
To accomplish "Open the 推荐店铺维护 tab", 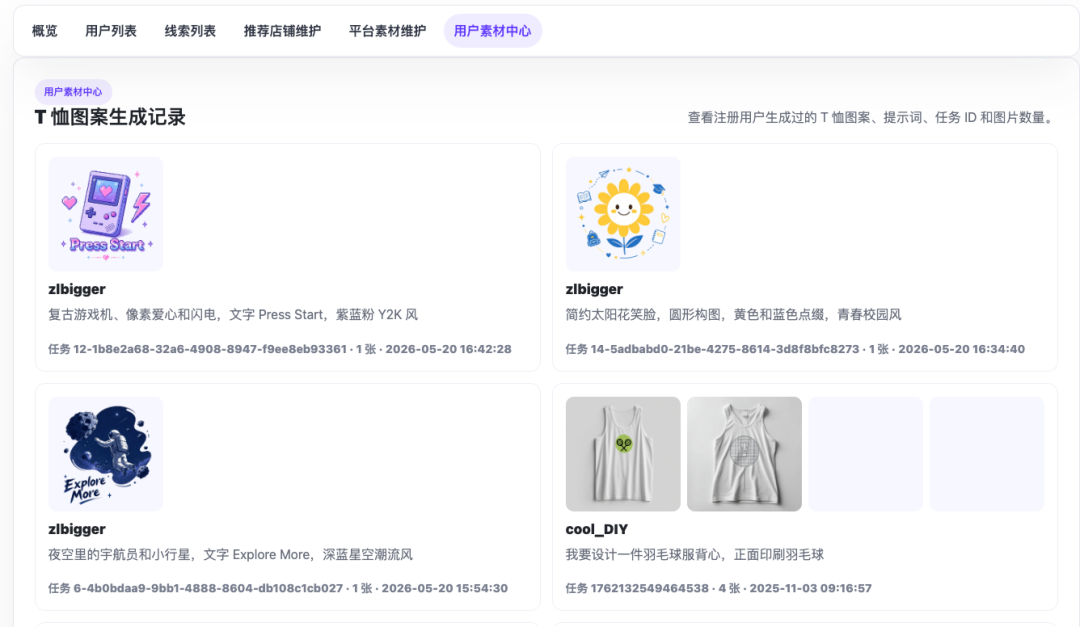I will (x=282, y=31).
